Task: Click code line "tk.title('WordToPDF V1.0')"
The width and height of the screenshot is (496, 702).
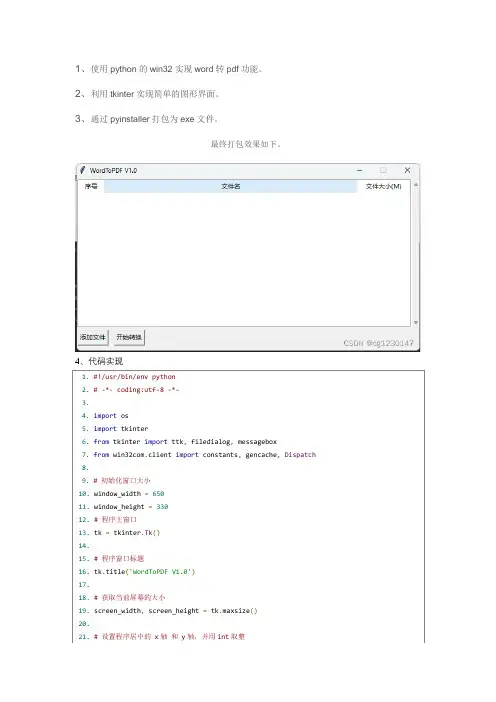Action: [x=144, y=572]
